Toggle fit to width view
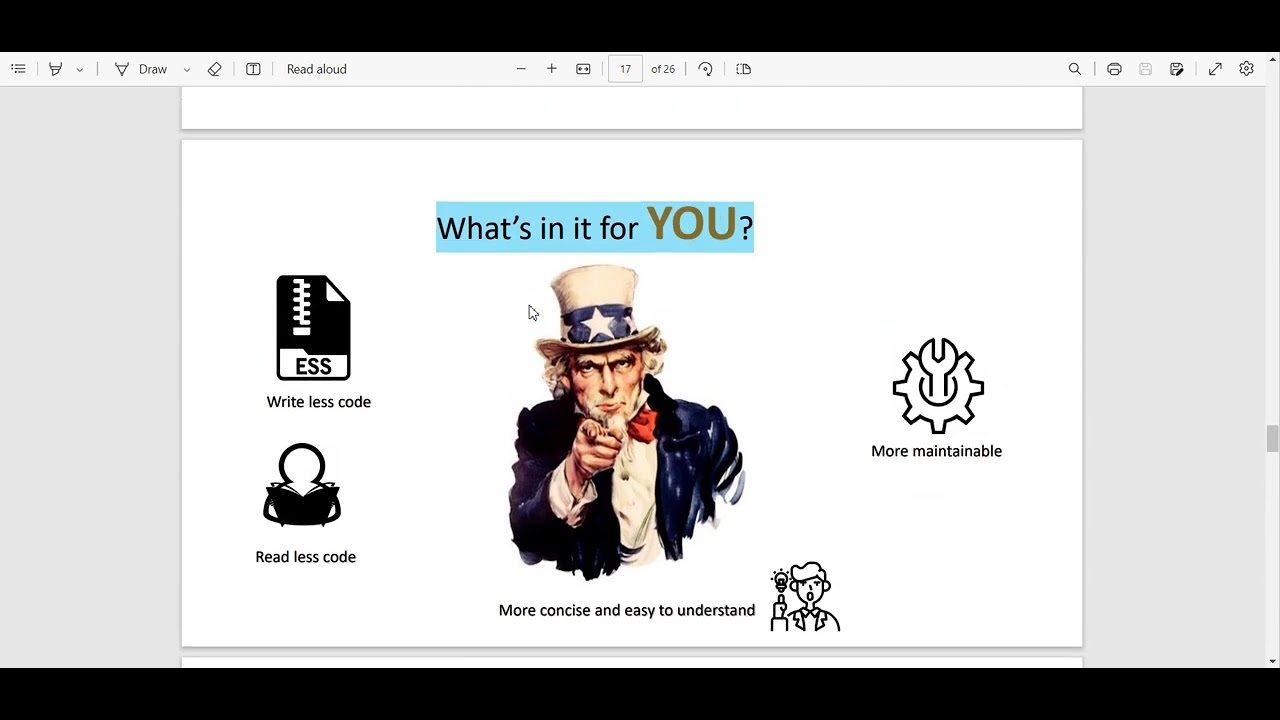Viewport: 1280px width, 720px height. coord(583,69)
